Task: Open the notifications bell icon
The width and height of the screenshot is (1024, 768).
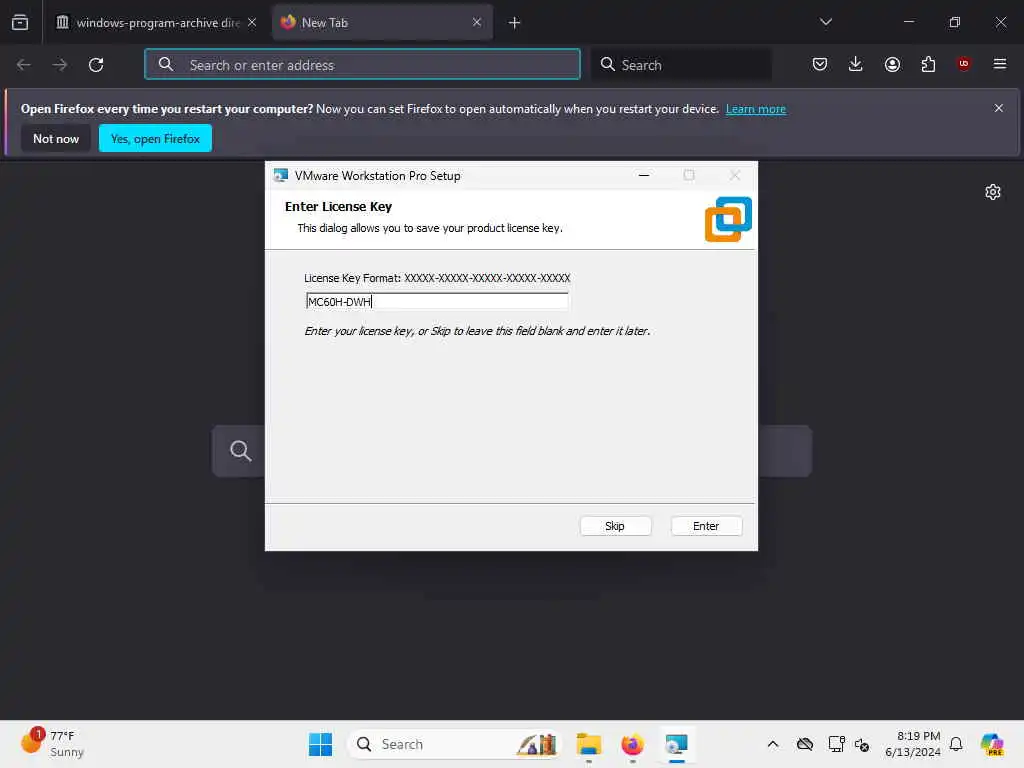Action: 956,744
